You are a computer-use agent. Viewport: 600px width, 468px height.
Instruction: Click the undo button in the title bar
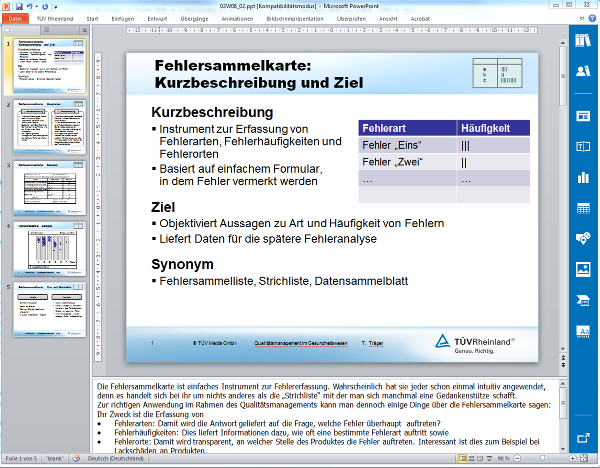(x=31, y=6)
